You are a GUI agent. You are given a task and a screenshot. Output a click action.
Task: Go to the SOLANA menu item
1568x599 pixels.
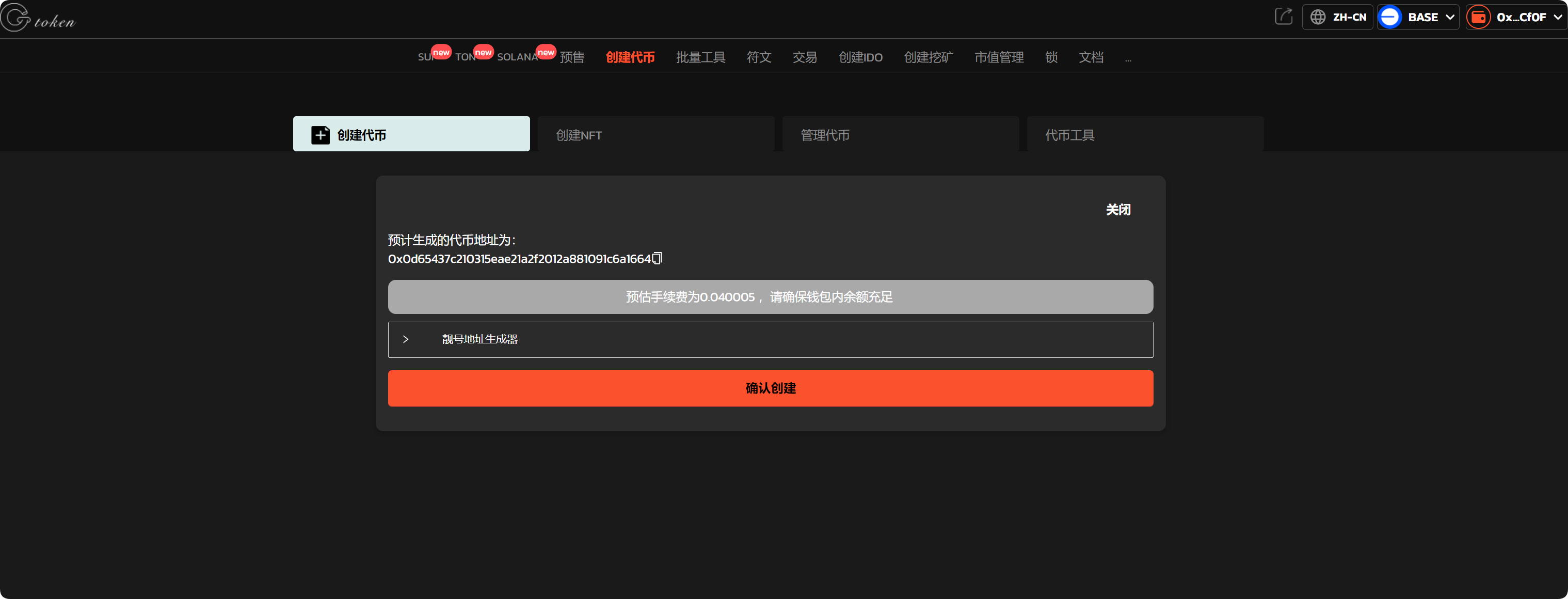pyautogui.click(x=517, y=57)
